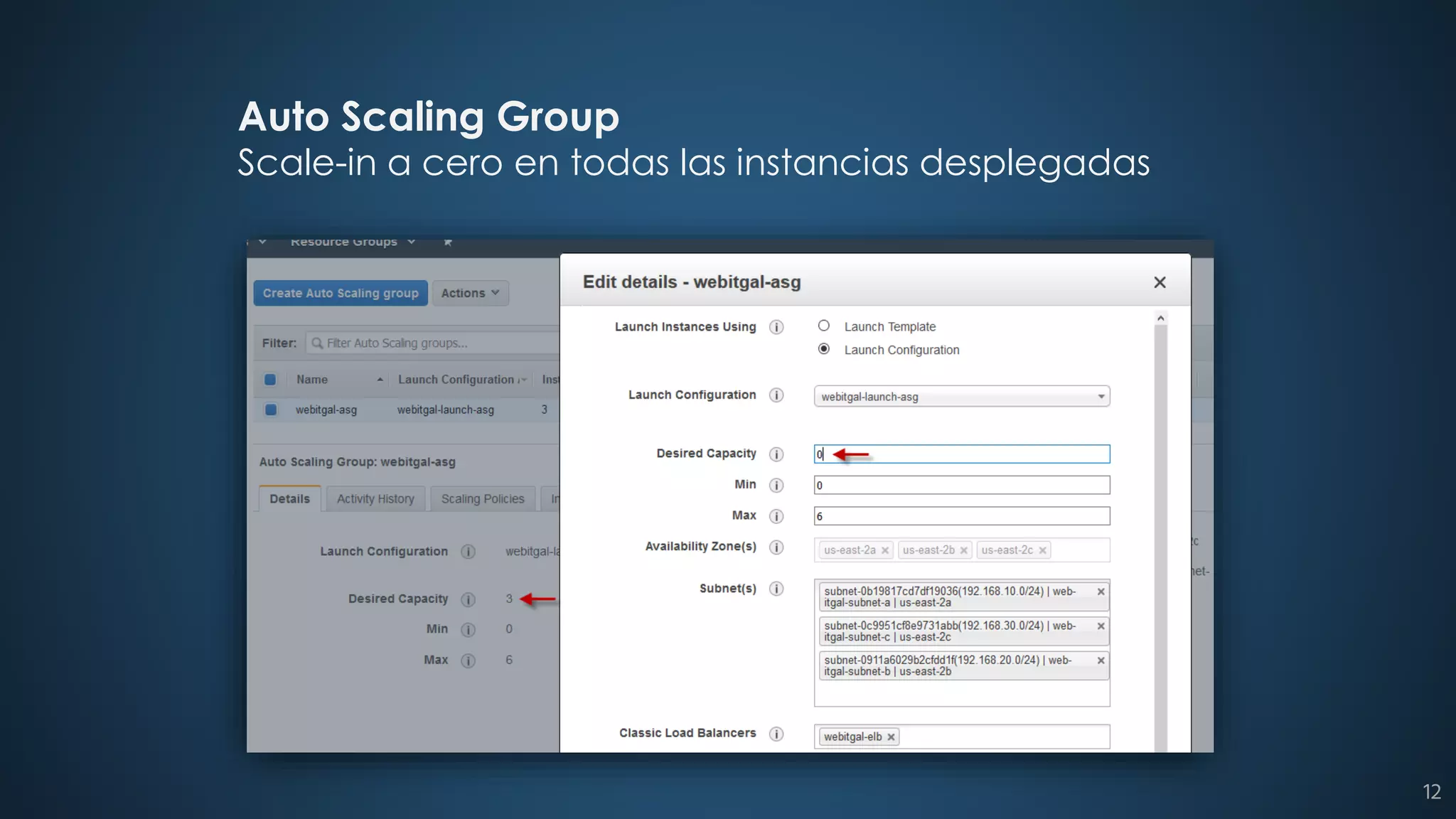
Task: Switch to Scaling Policies tab
Action: point(483,499)
